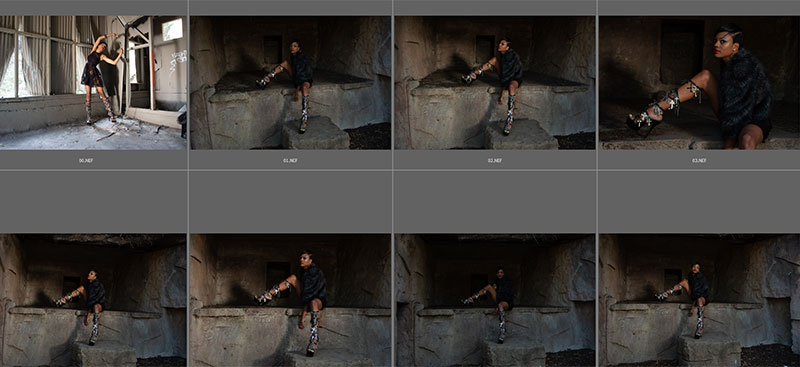Viewport: 800px width, 367px height.
Task: Open the 02.NEF photo thumbnail
Action: [494, 83]
